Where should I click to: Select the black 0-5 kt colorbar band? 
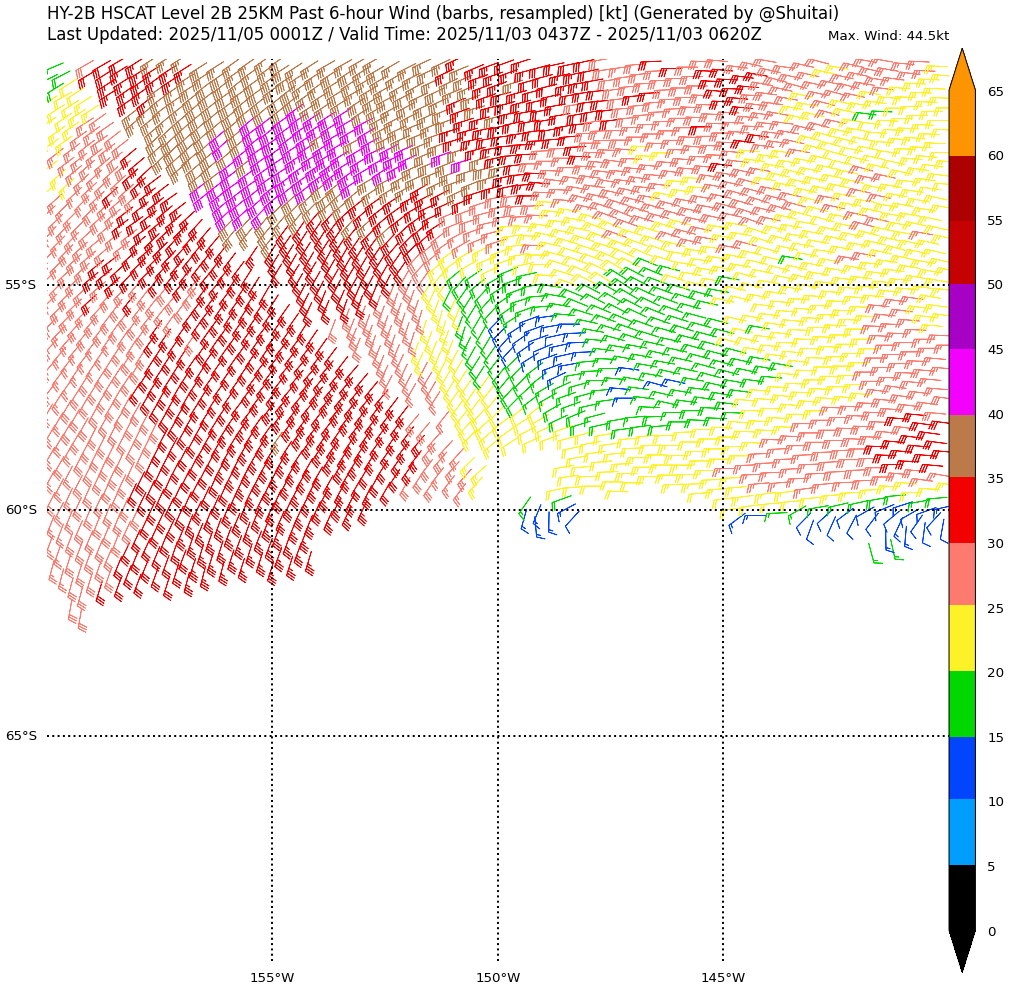(x=961, y=898)
